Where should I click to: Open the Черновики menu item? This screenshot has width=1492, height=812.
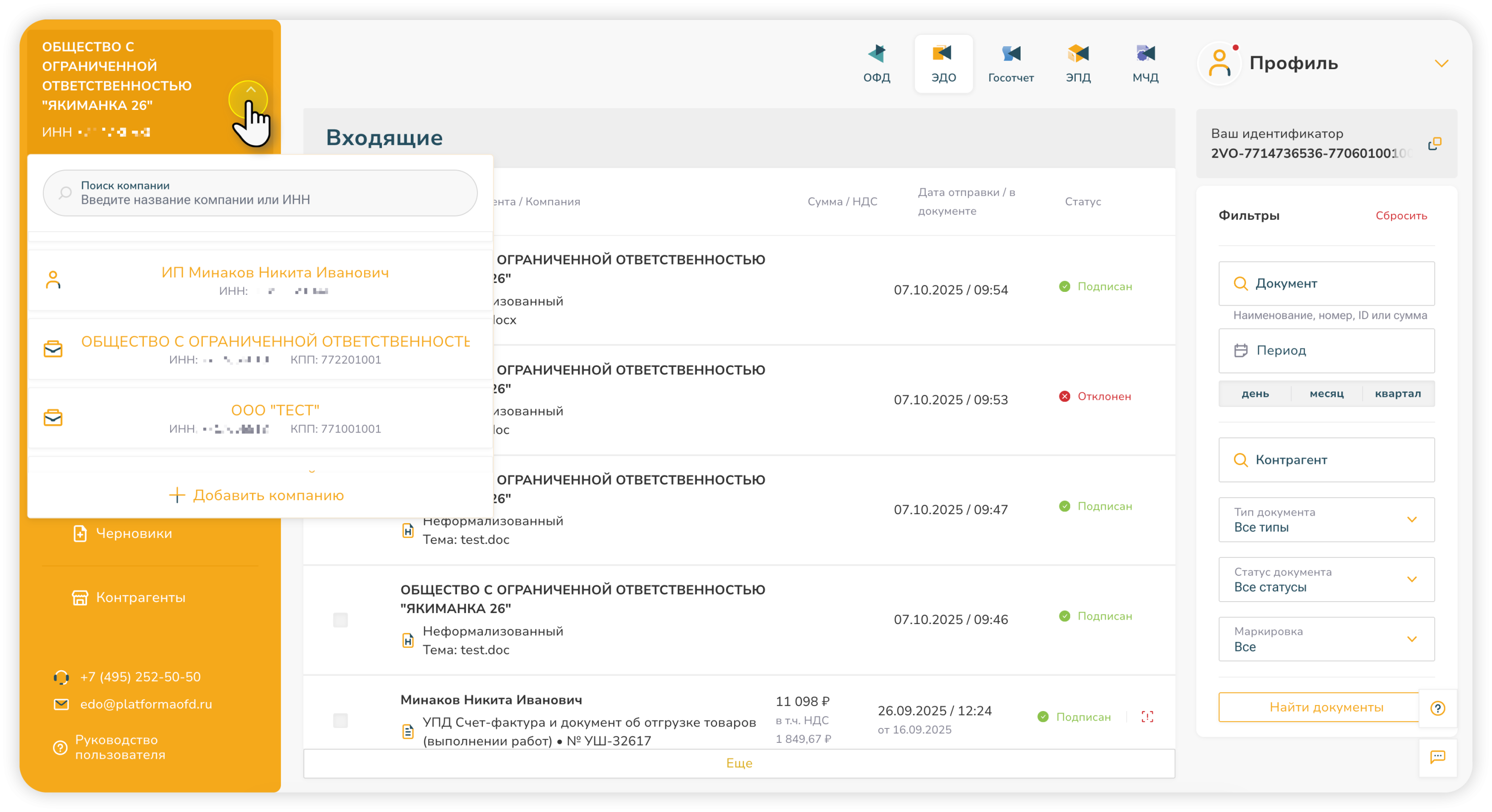click(x=133, y=534)
